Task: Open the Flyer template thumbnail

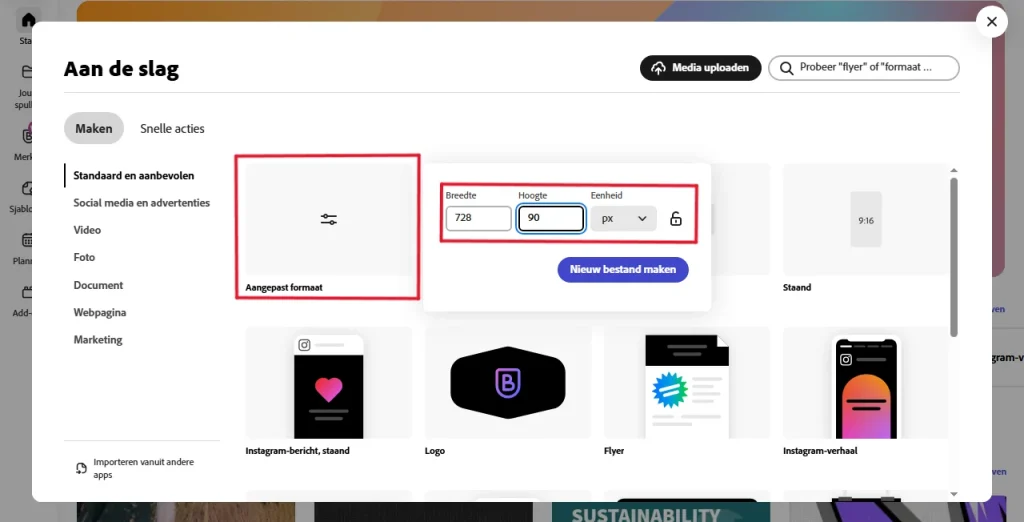Action: coord(687,383)
